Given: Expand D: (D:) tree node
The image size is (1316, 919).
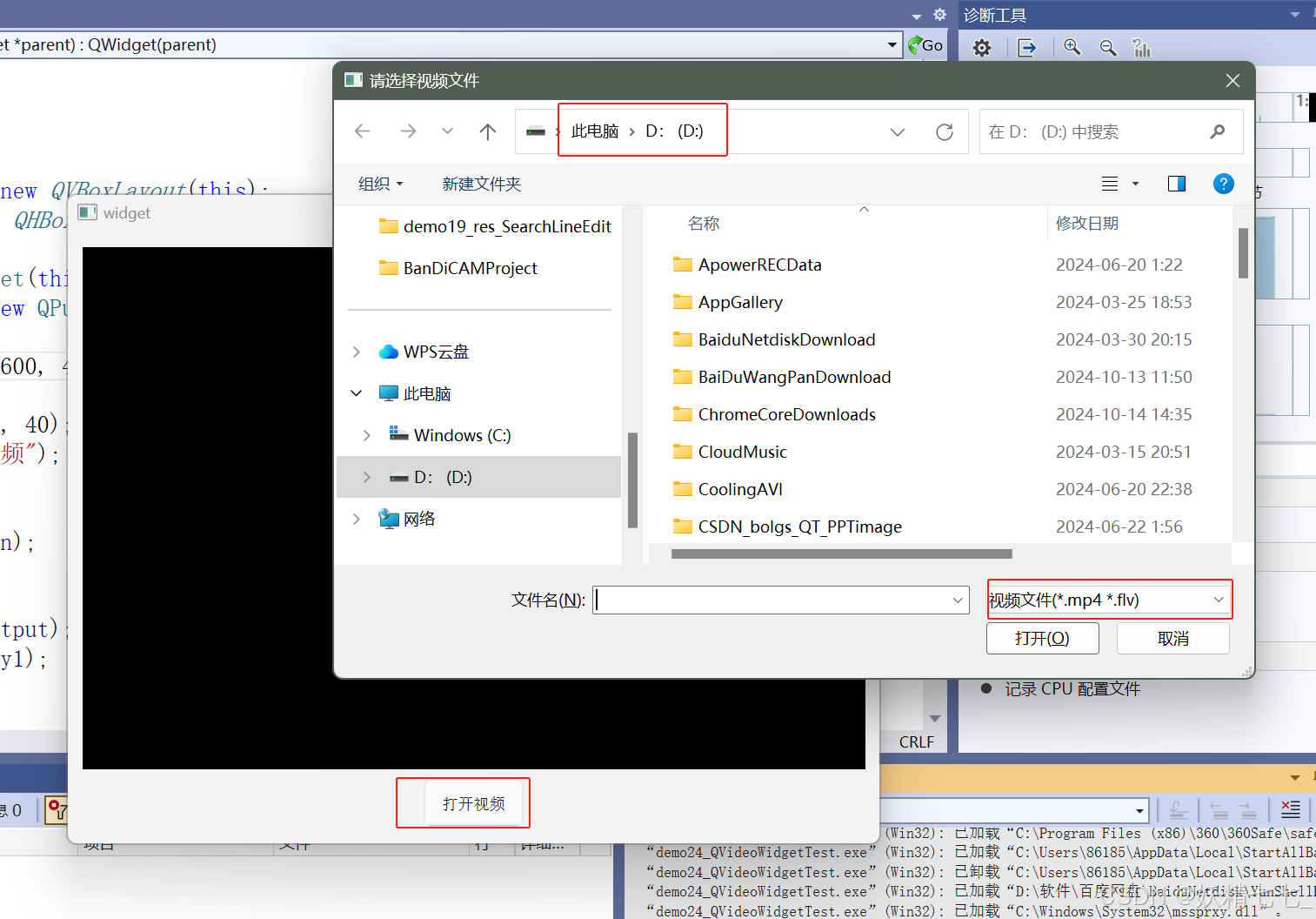Looking at the screenshot, I should pyautogui.click(x=367, y=477).
